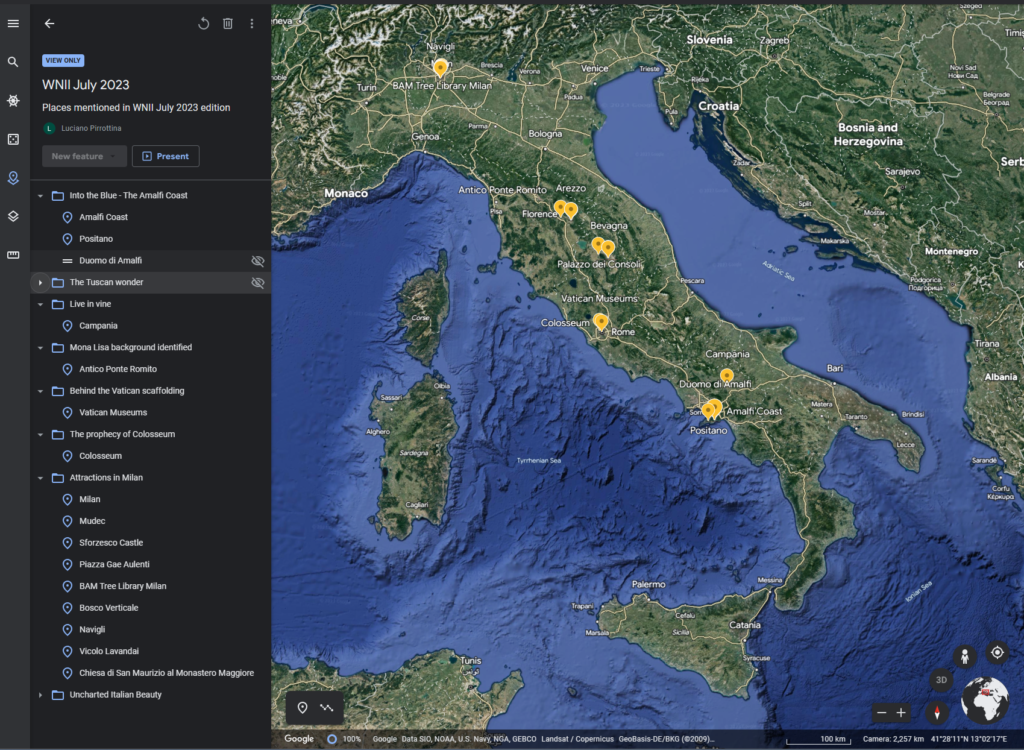Click the Google logo on the map
The height and width of the screenshot is (750, 1024).
[x=299, y=739]
